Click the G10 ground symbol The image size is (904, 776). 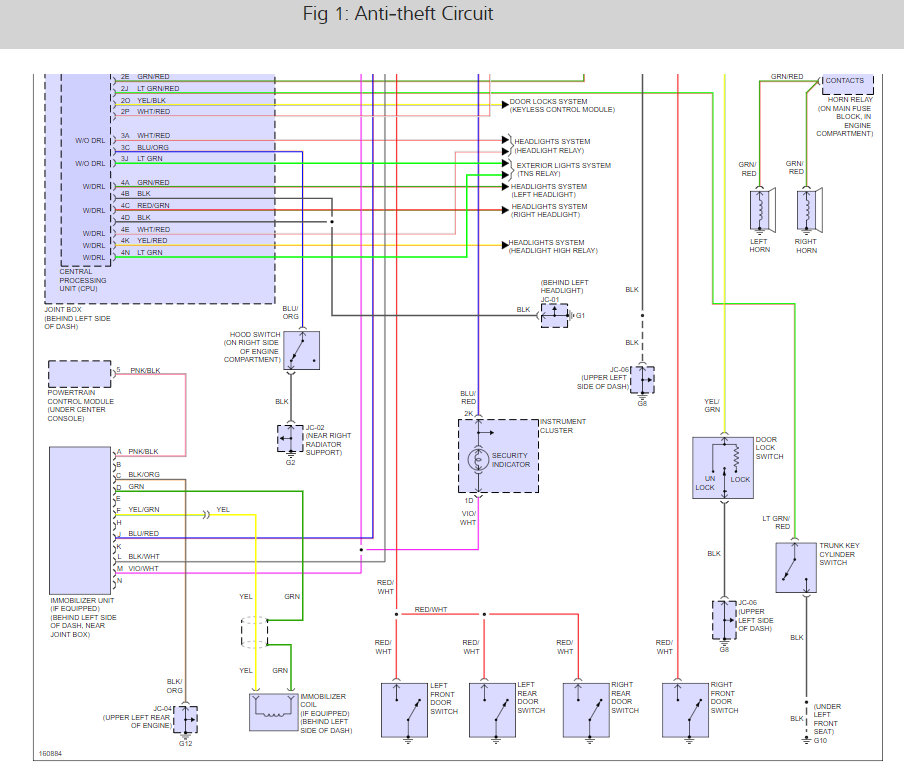(807, 740)
